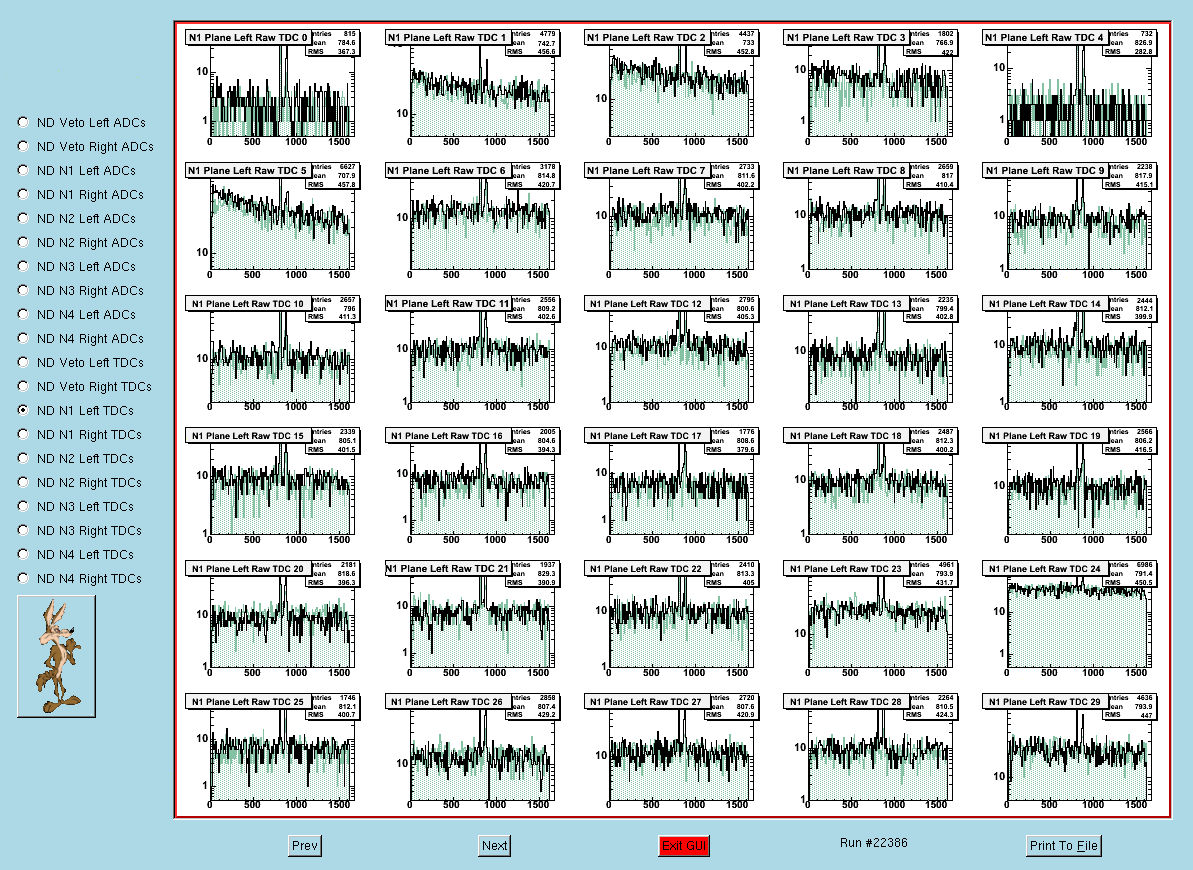Open the N1 Plane Left Raw TDC 14 plot

1069,353
